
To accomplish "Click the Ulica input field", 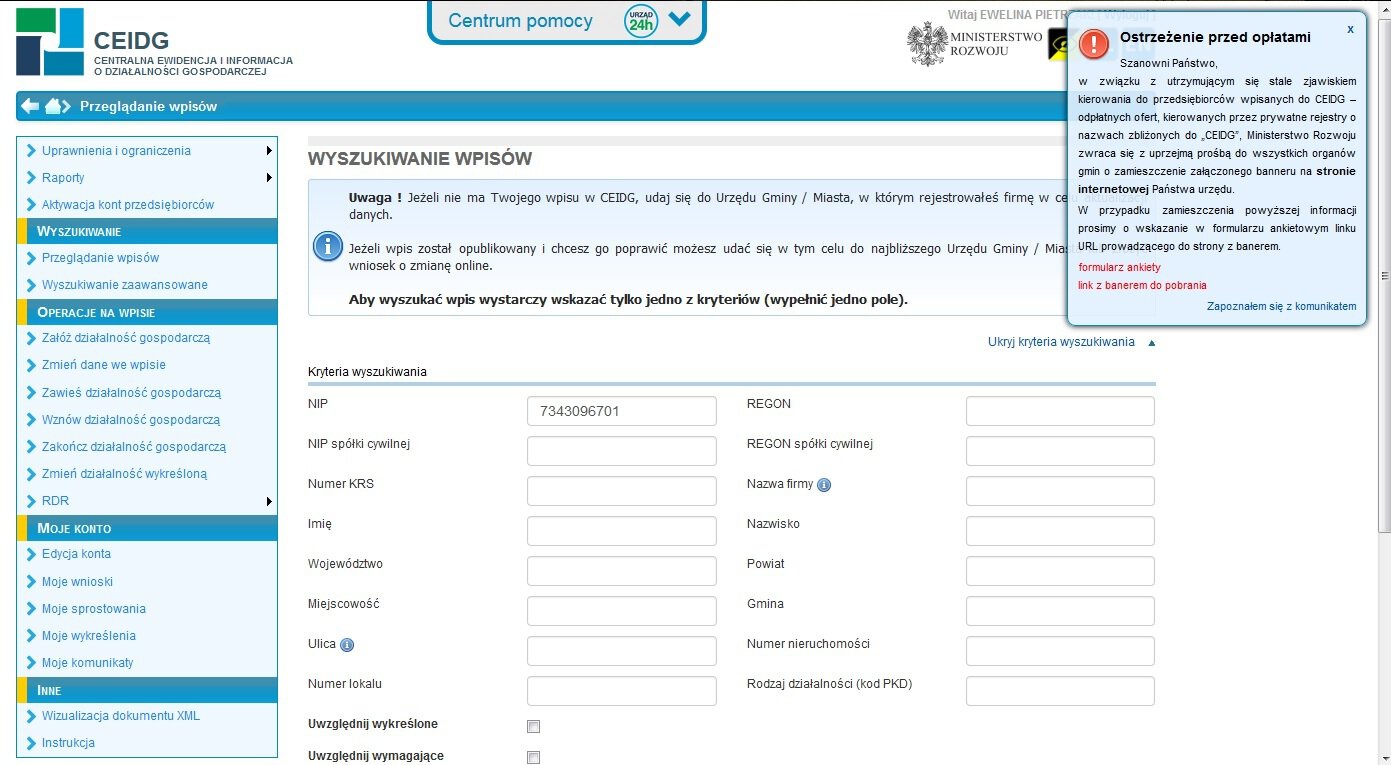I will (x=622, y=651).
